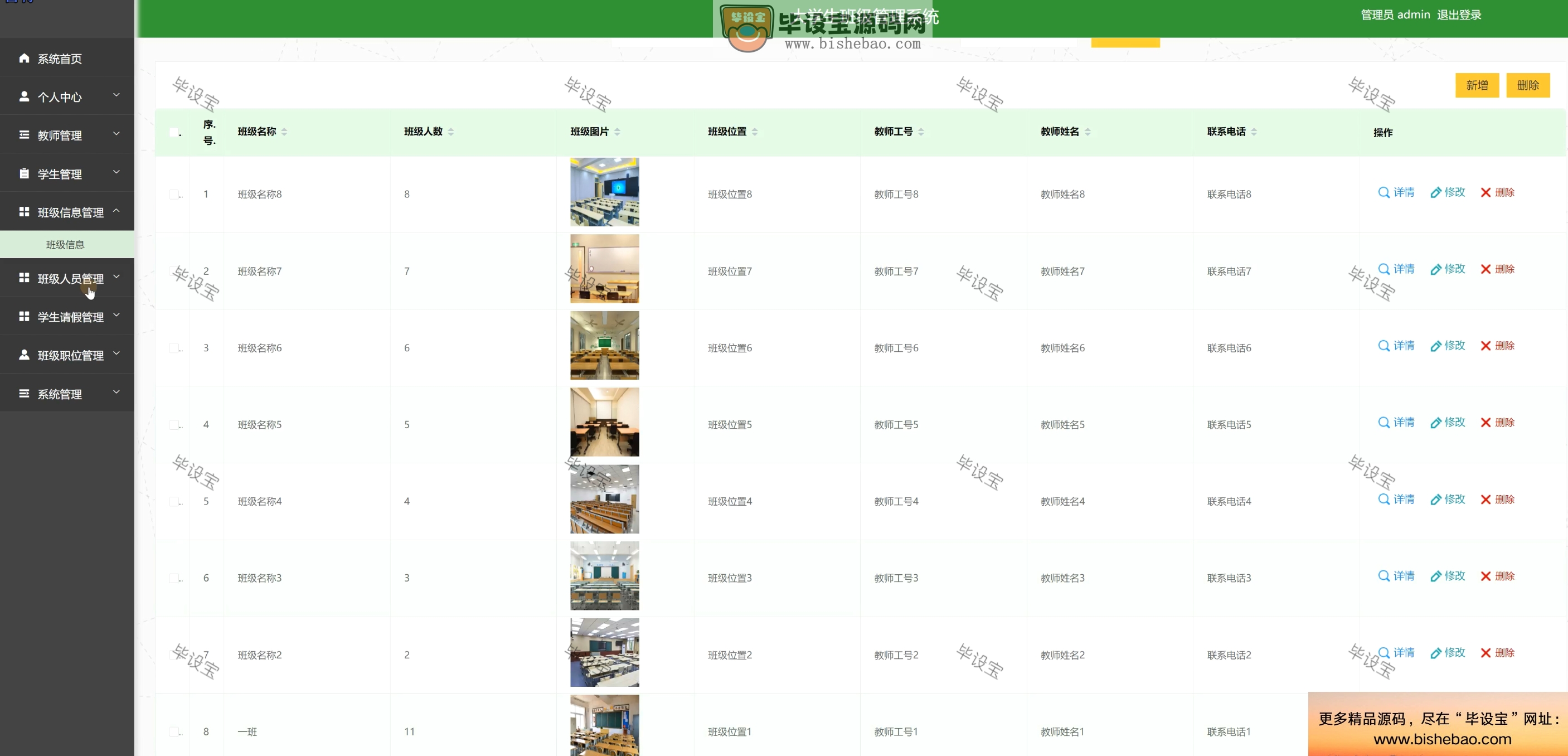View 详情 magnifier for 班级名称7
This screenshot has width=1568, height=756.
(1383, 269)
